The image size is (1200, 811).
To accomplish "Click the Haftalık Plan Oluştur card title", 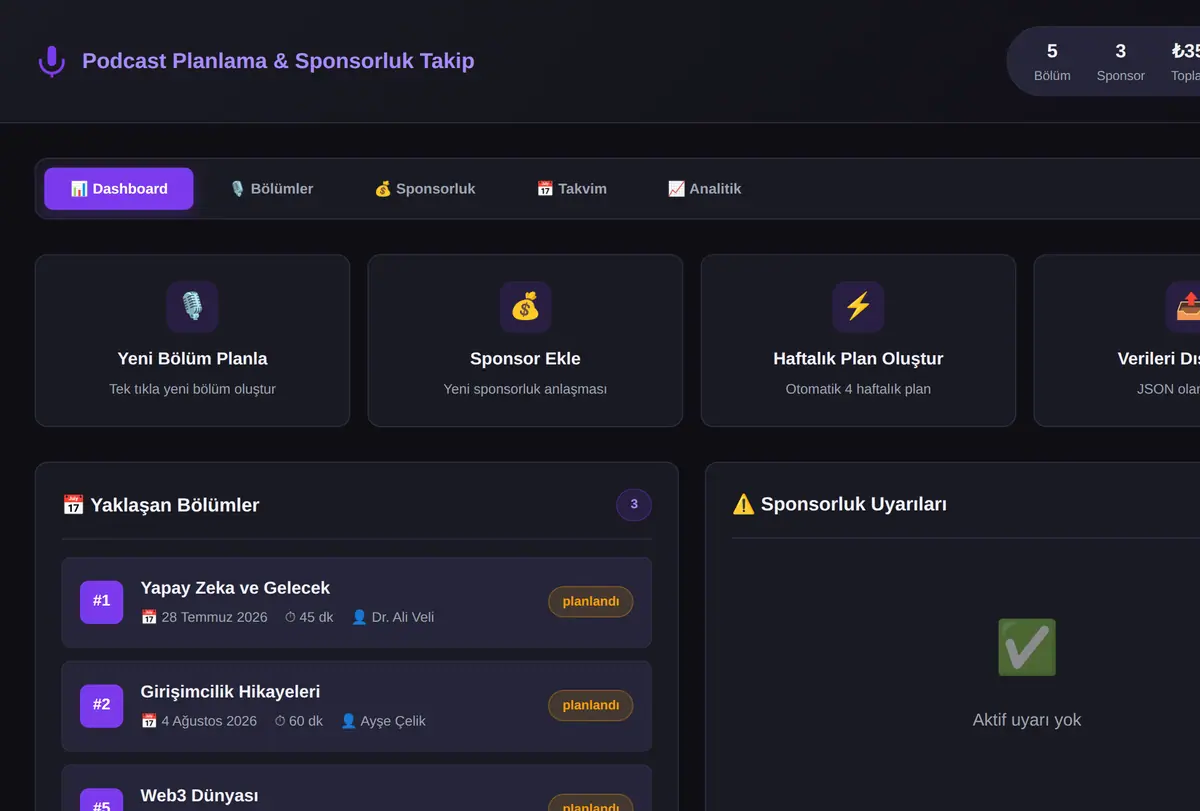I will (x=858, y=359).
